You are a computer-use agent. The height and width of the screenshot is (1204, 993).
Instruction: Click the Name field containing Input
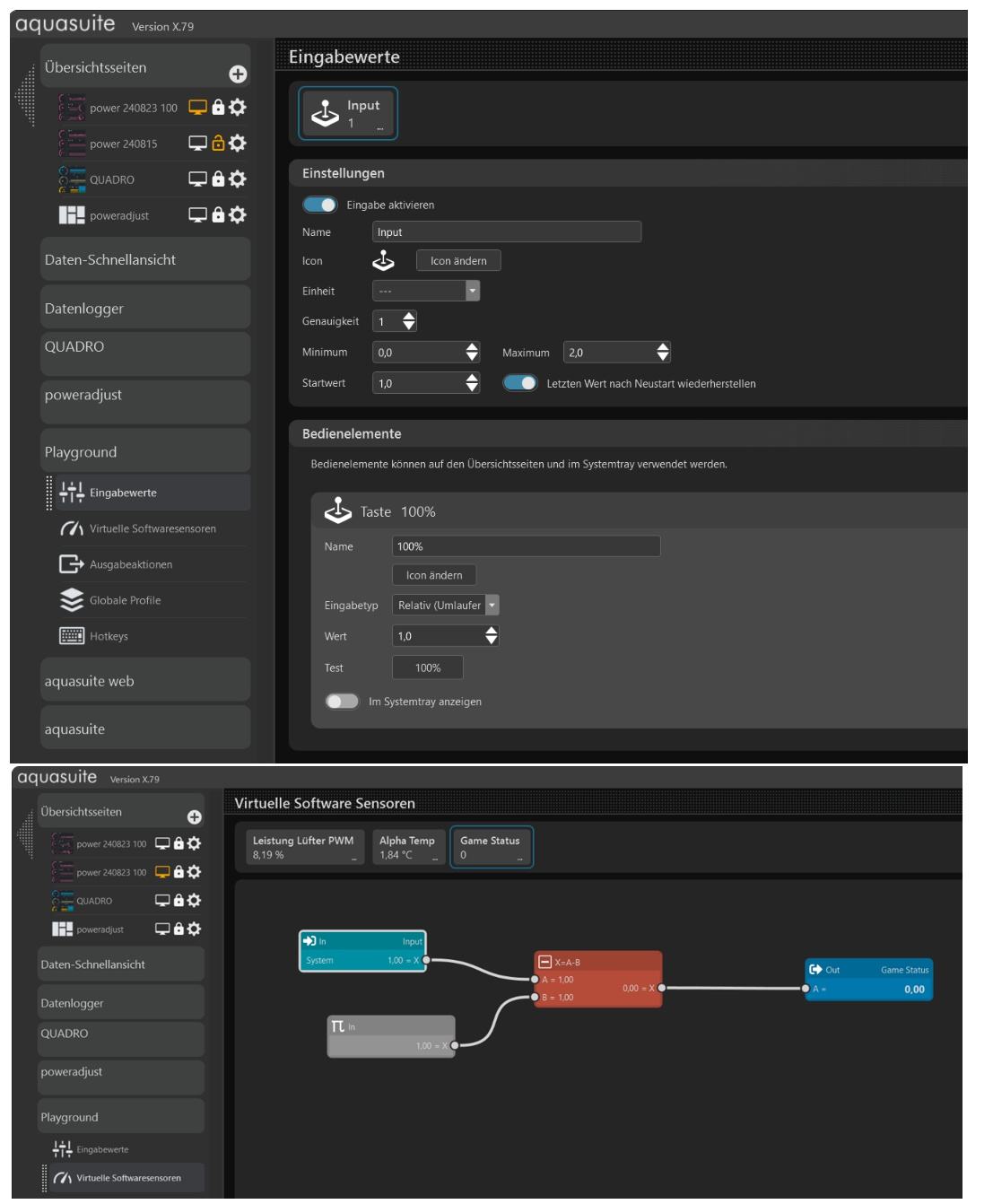coord(507,231)
